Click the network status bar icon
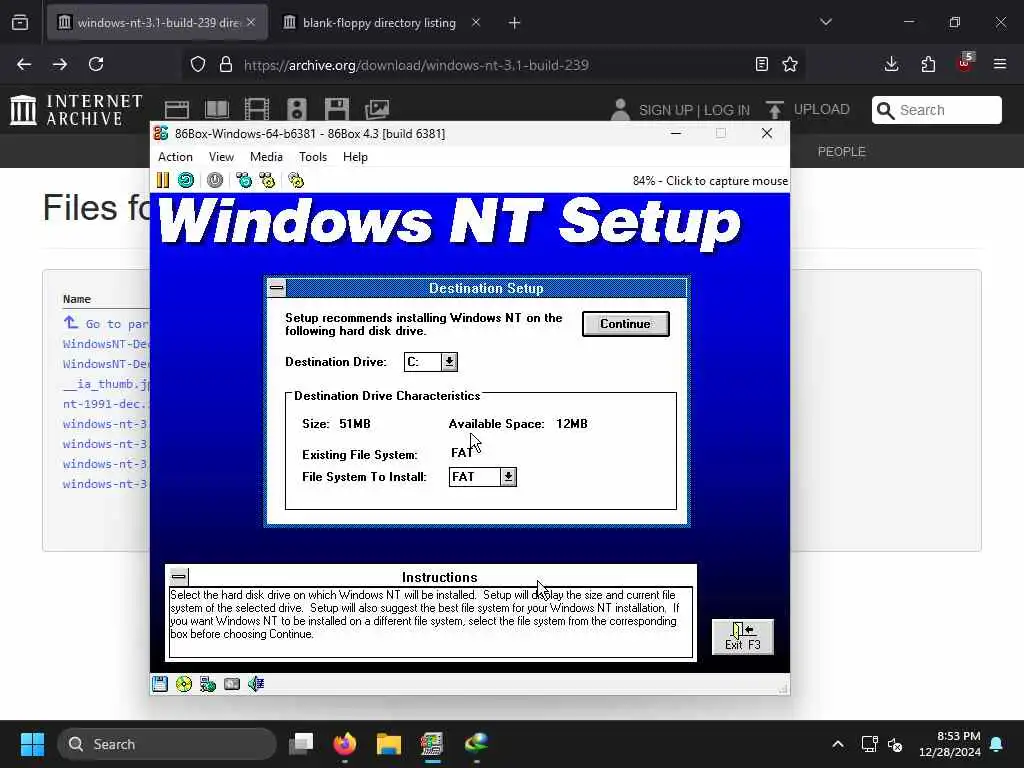1024x768 pixels. point(208,684)
